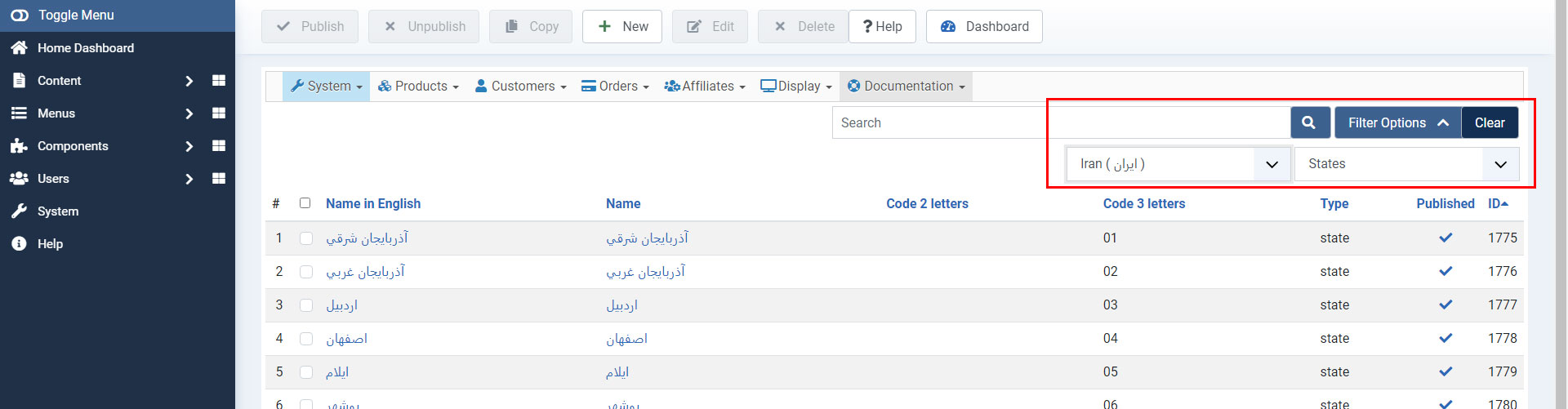
Task: Expand the Components sidebar submenu arrow
Action: click(189, 146)
